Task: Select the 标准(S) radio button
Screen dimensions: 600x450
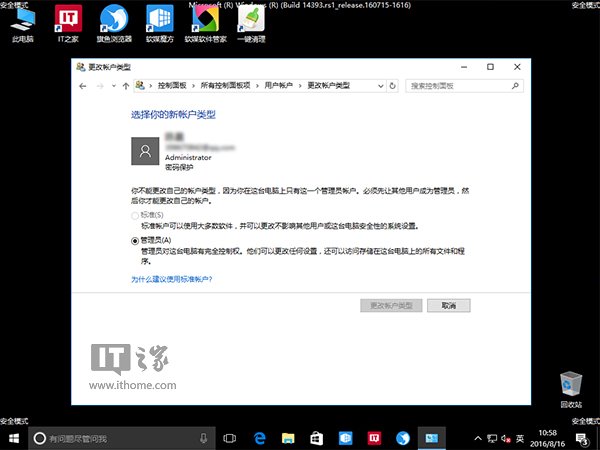Action: (136, 215)
